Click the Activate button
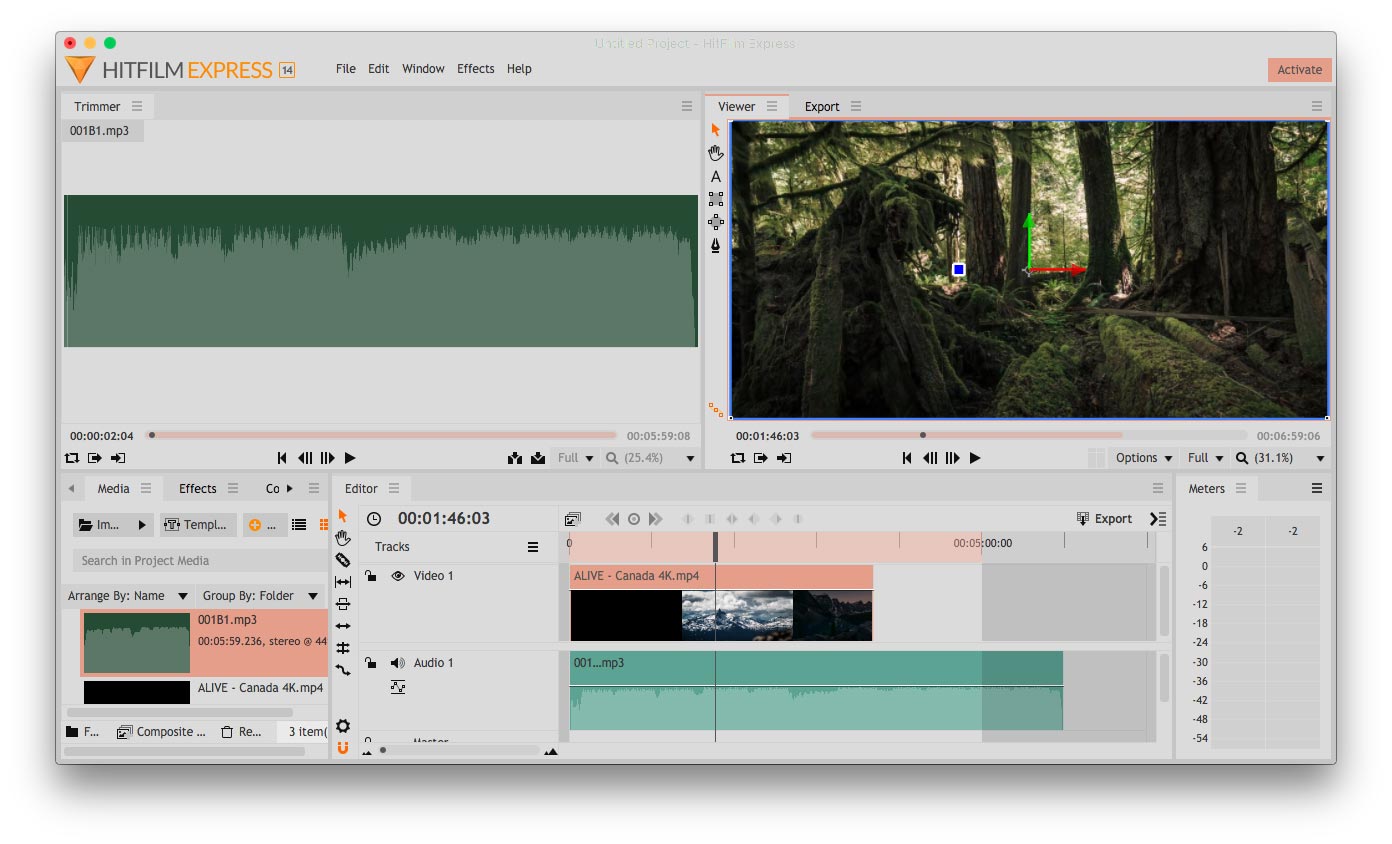 (x=1300, y=70)
